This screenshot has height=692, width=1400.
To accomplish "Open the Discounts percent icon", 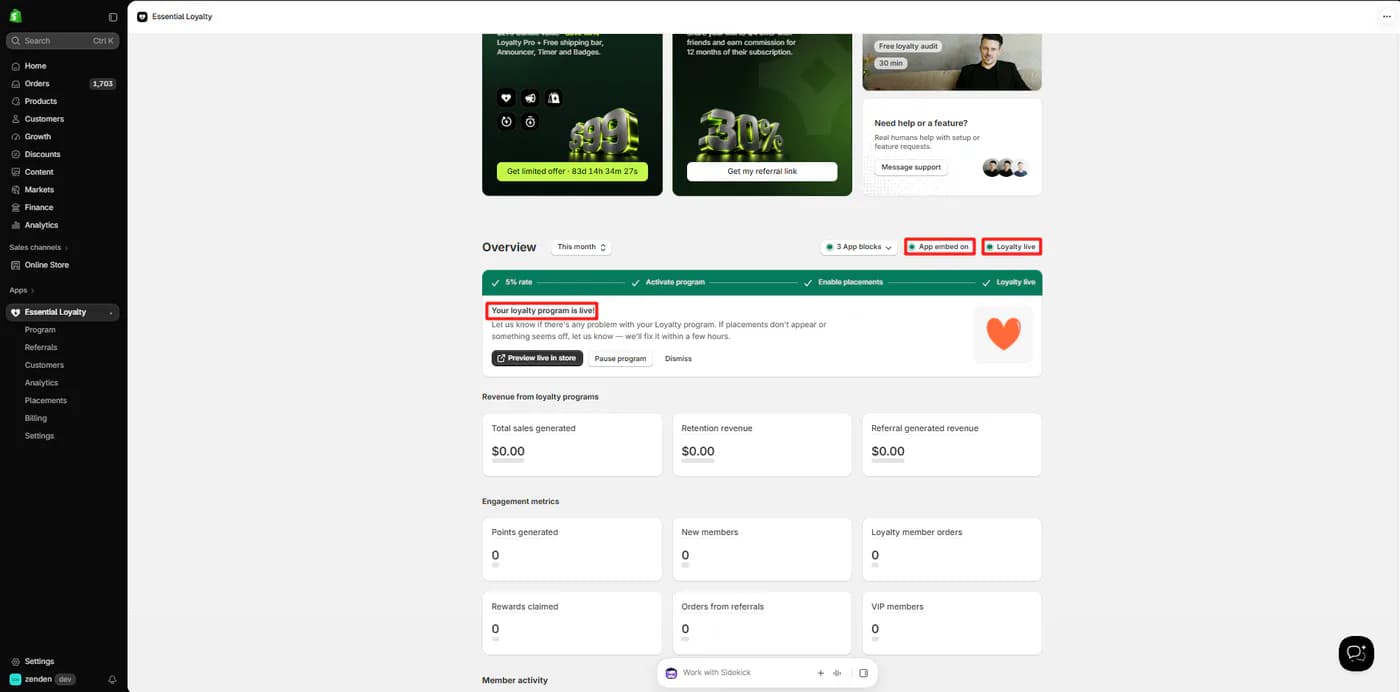I will (x=16, y=154).
